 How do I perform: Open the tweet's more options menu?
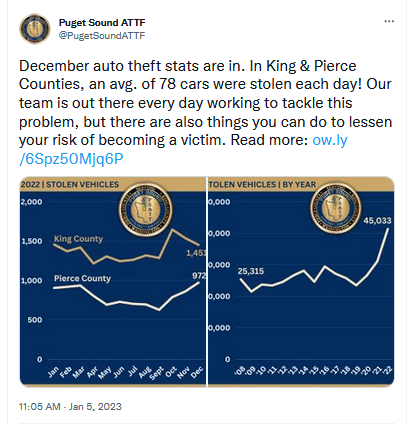389,21
